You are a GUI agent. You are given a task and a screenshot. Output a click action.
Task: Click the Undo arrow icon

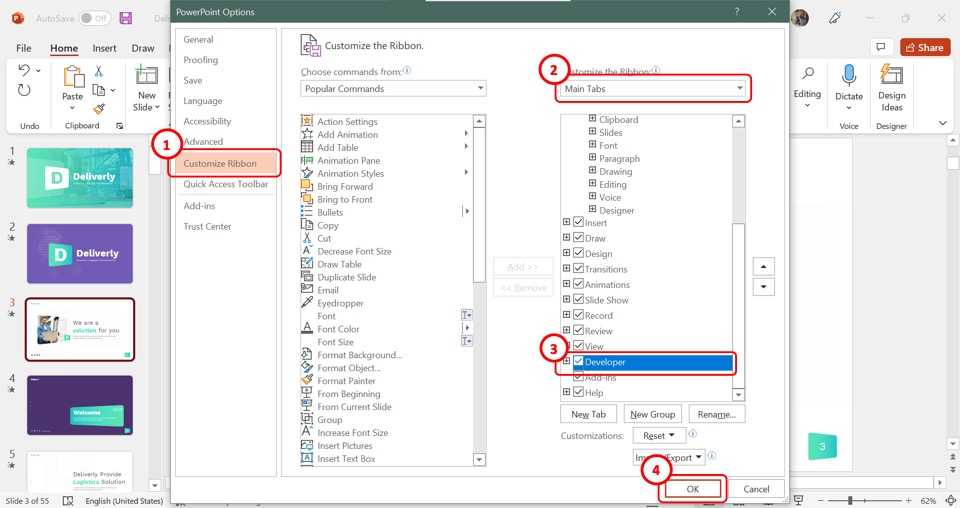pyautogui.click(x=25, y=71)
